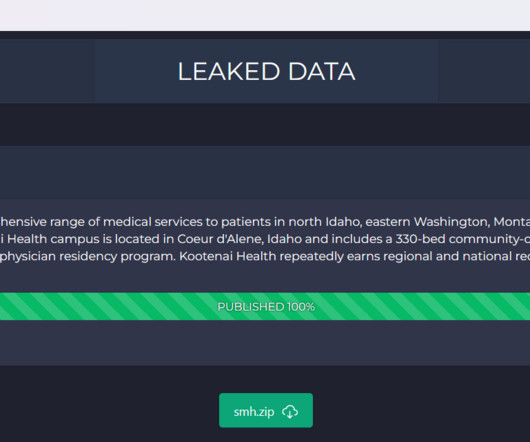Click the light browser area above the page
The height and width of the screenshot is (442, 530).
pos(265,15)
